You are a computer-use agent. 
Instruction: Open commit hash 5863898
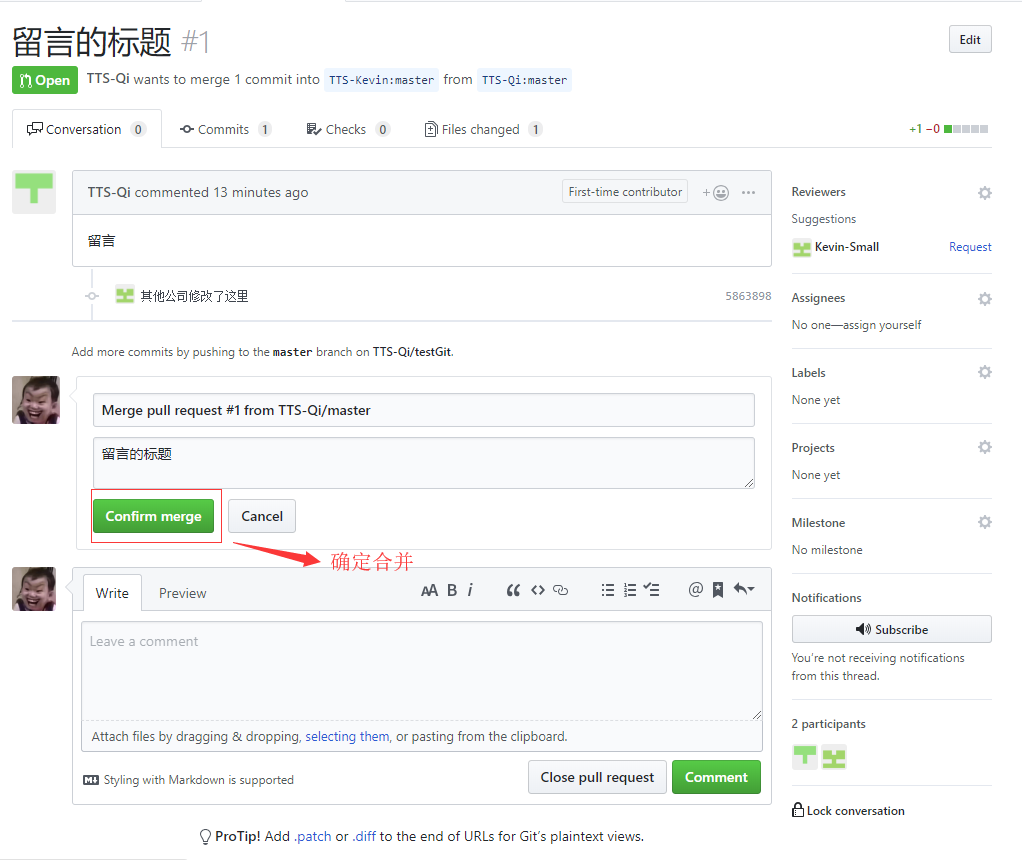click(748, 296)
